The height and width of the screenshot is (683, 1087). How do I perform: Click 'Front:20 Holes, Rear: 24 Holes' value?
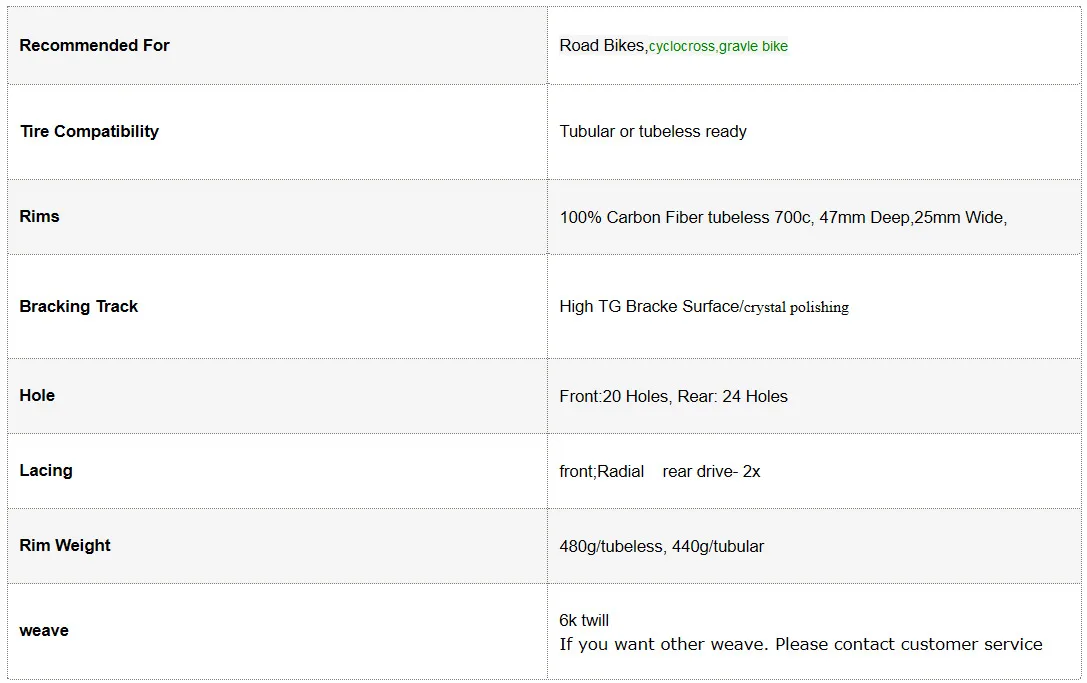pos(674,396)
